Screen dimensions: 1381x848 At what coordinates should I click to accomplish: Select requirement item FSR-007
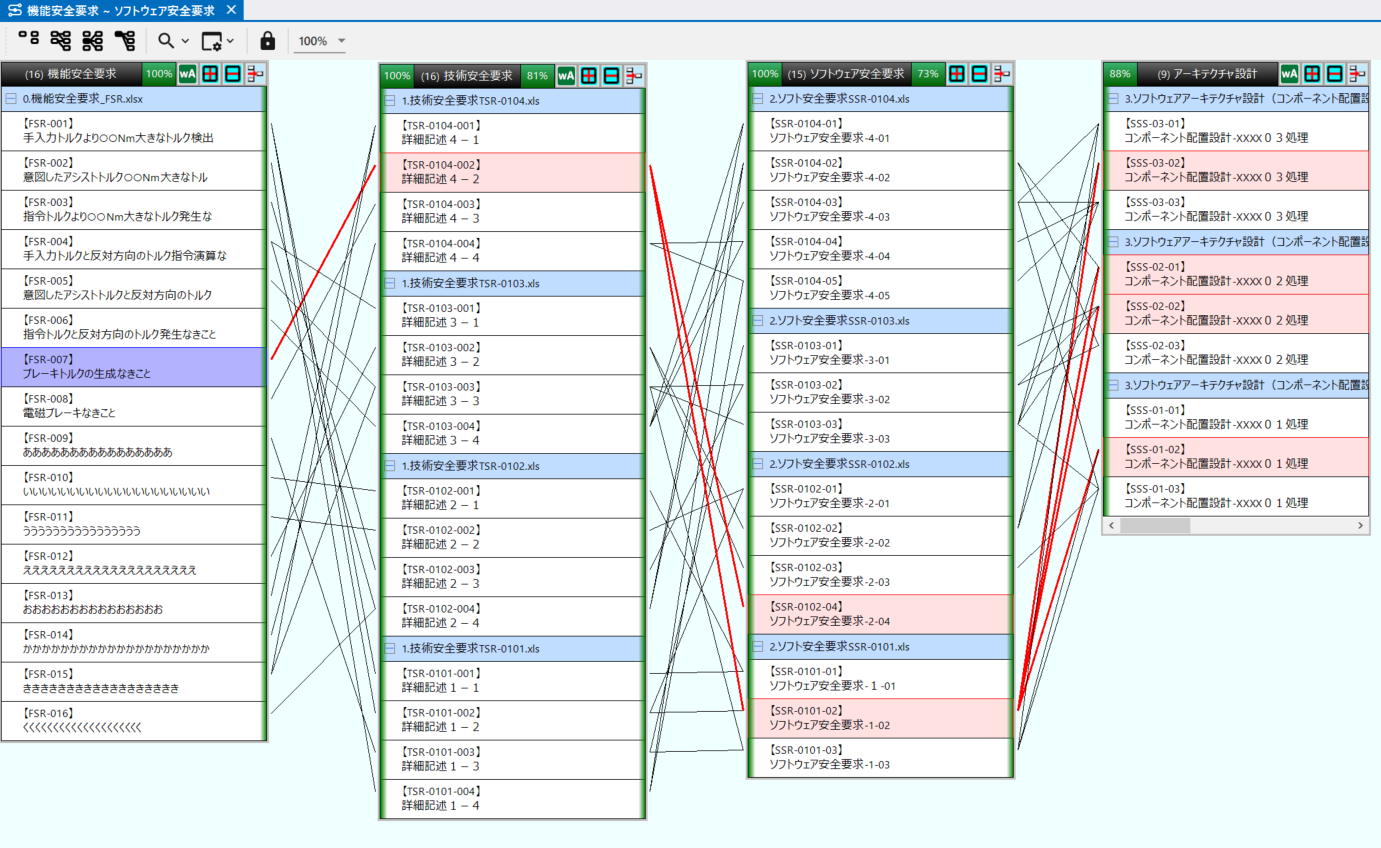pos(134,367)
